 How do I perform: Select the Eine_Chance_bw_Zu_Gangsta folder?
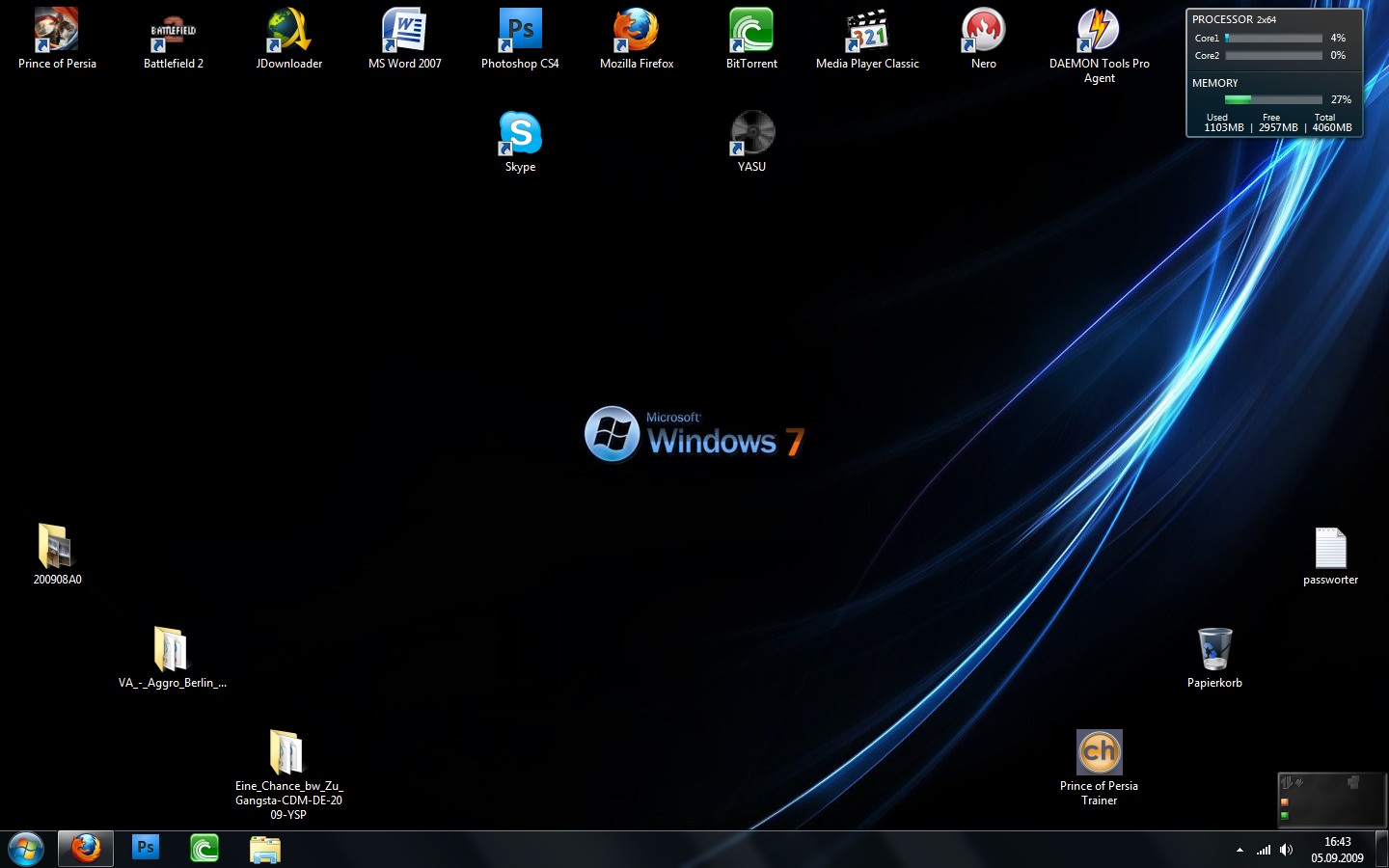click(288, 774)
